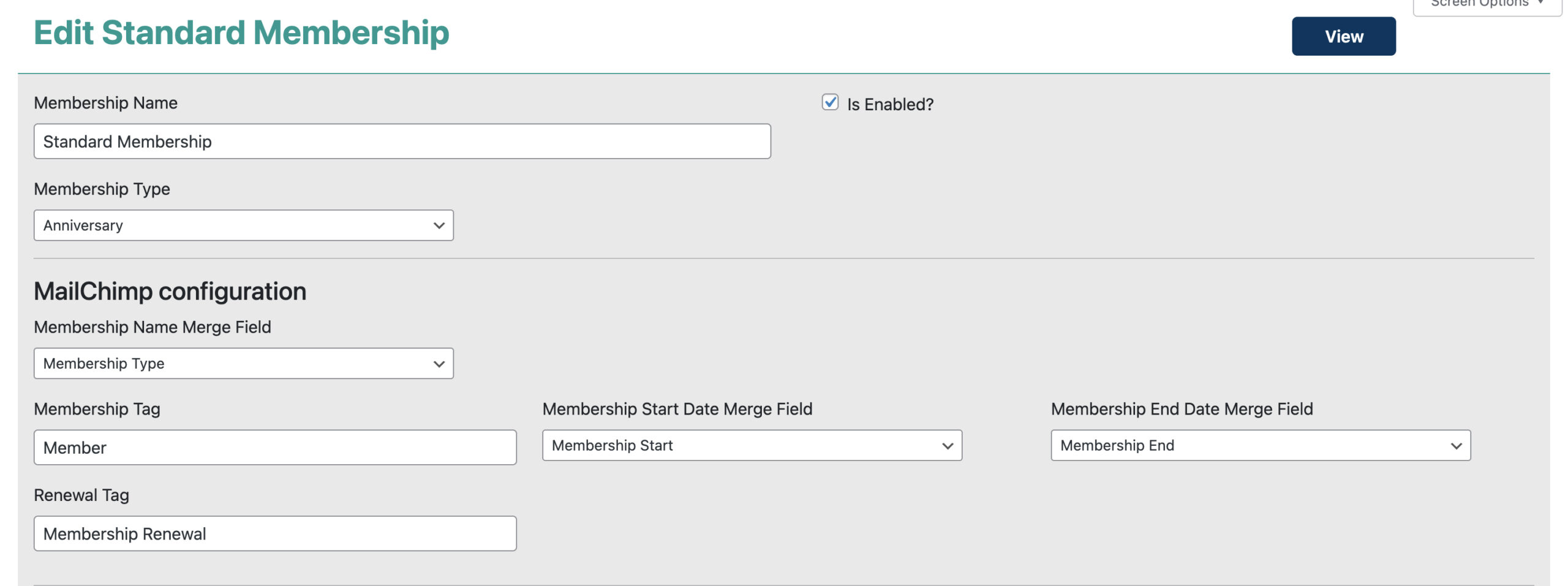Expand the Membership Start Date Merge Field select

tap(752, 446)
